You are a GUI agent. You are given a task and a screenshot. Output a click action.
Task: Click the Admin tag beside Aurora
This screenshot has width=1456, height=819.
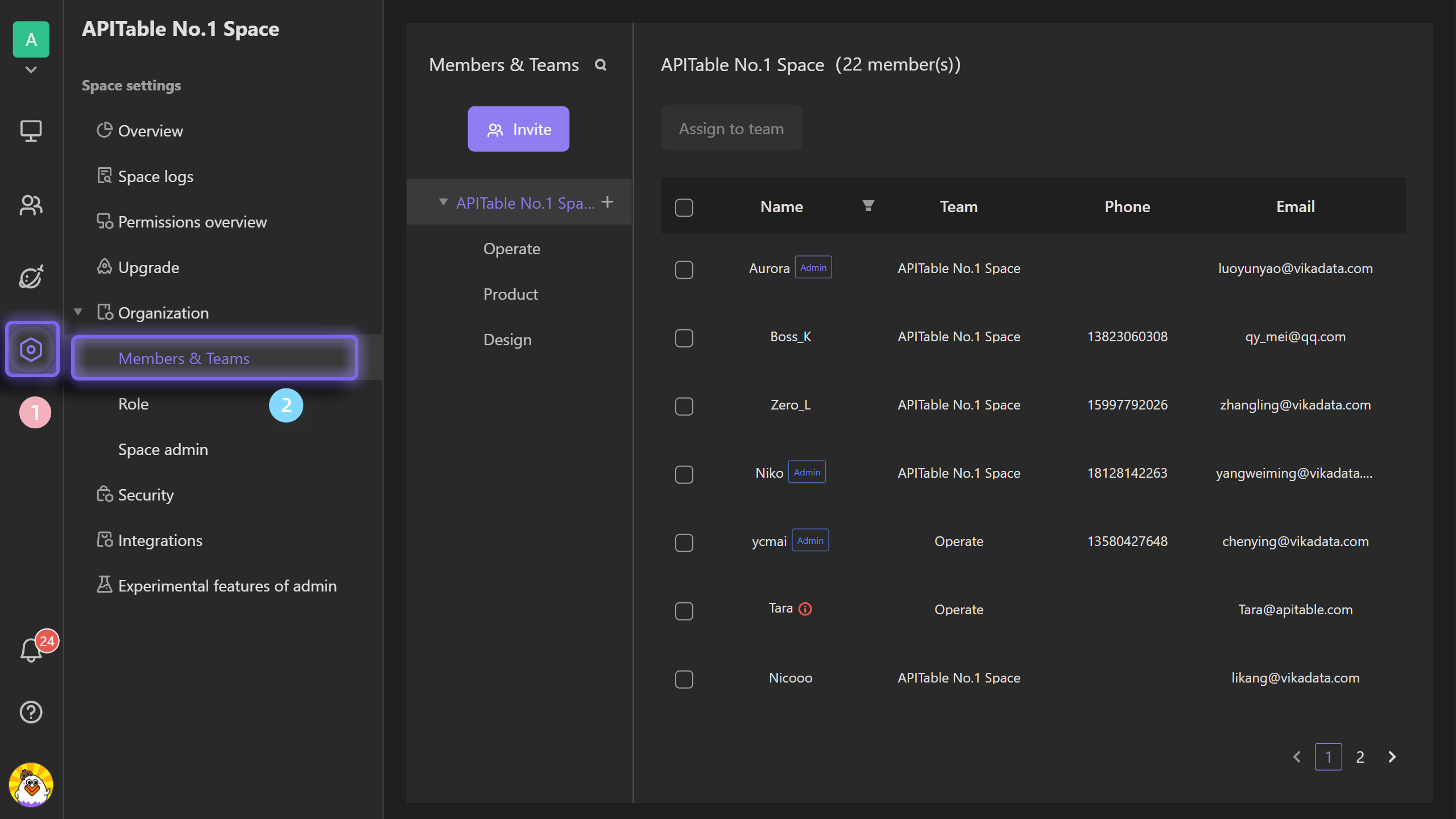[x=813, y=267]
